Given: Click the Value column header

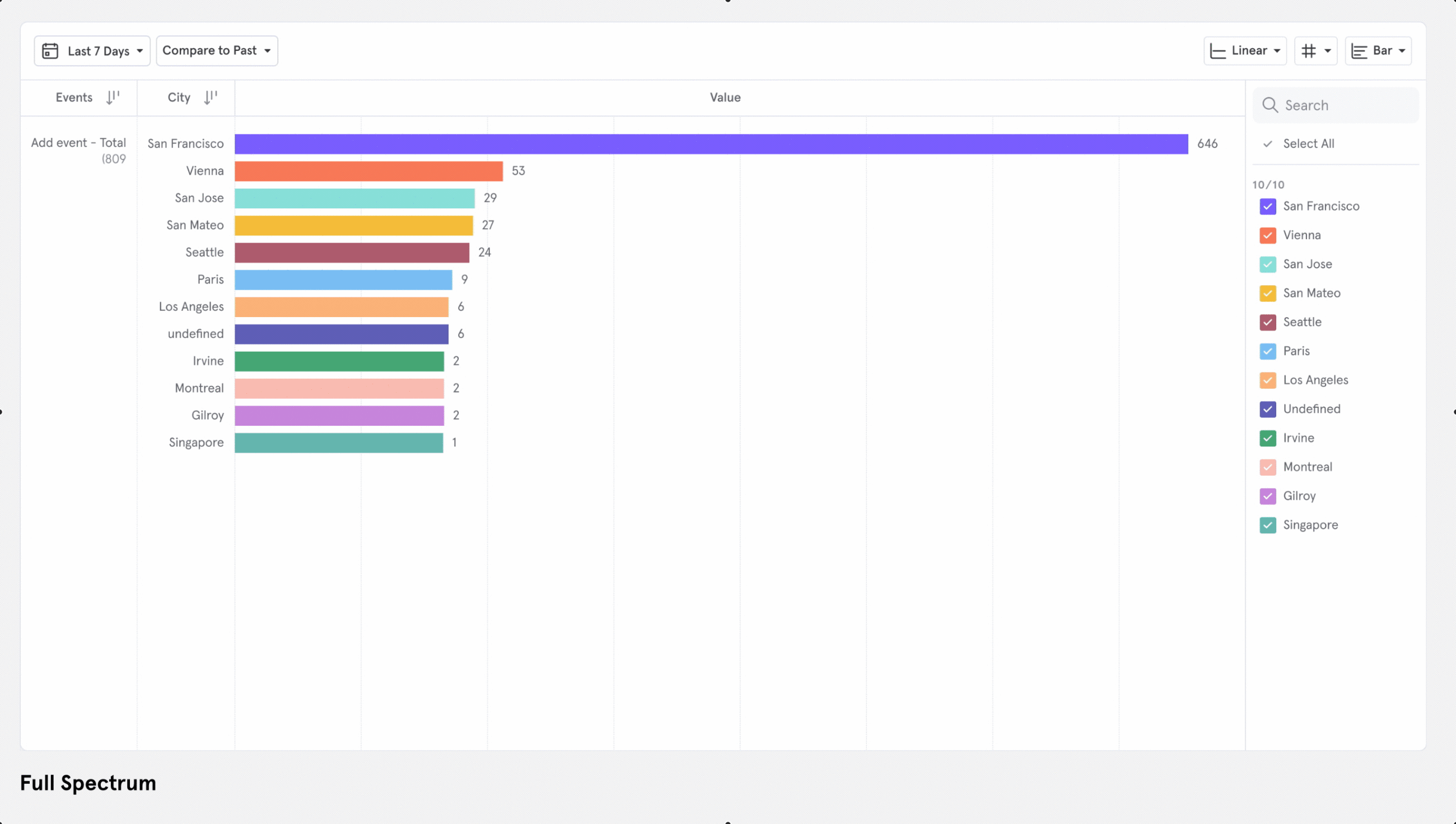Looking at the screenshot, I should pos(725,97).
